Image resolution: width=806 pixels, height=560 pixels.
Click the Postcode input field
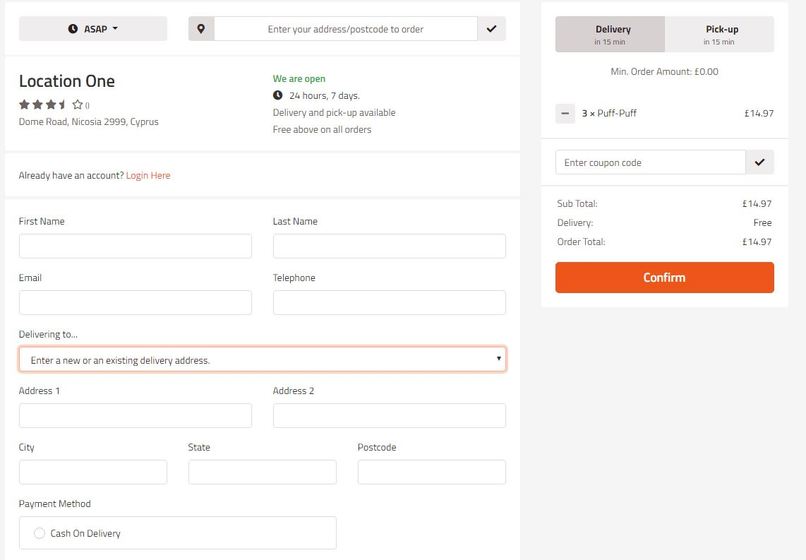pyautogui.click(x=432, y=472)
